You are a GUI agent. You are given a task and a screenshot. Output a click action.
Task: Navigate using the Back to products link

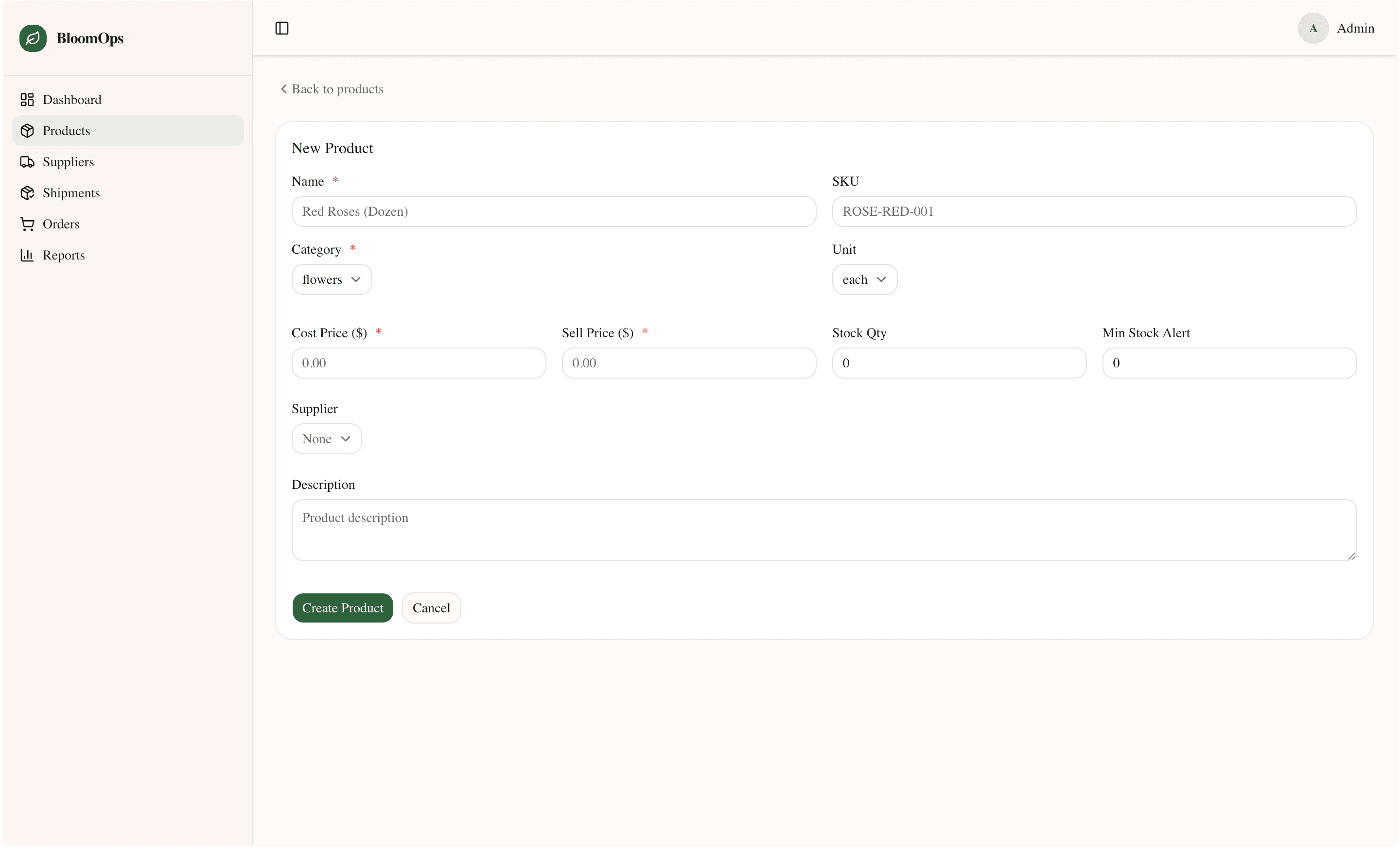point(332,88)
